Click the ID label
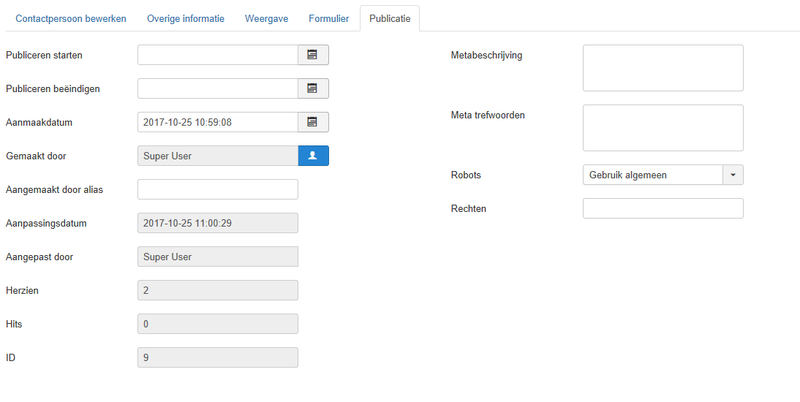The height and width of the screenshot is (402, 800). pyautogui.click(x=11, y=358)
